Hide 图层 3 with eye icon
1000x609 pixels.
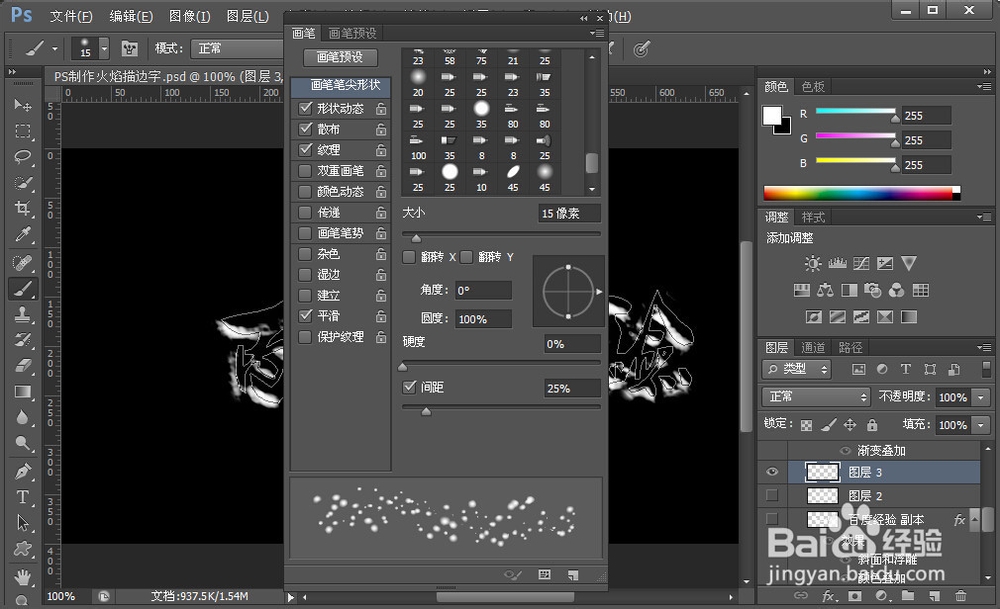click(772, 472)
